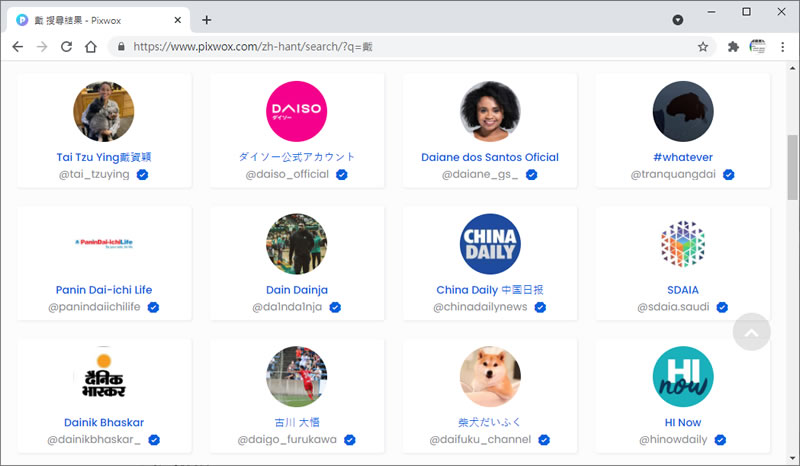Click the Tai Tzu Ying name link
Viewport: 800px width, 466px height.
click(x=104, y=157)
